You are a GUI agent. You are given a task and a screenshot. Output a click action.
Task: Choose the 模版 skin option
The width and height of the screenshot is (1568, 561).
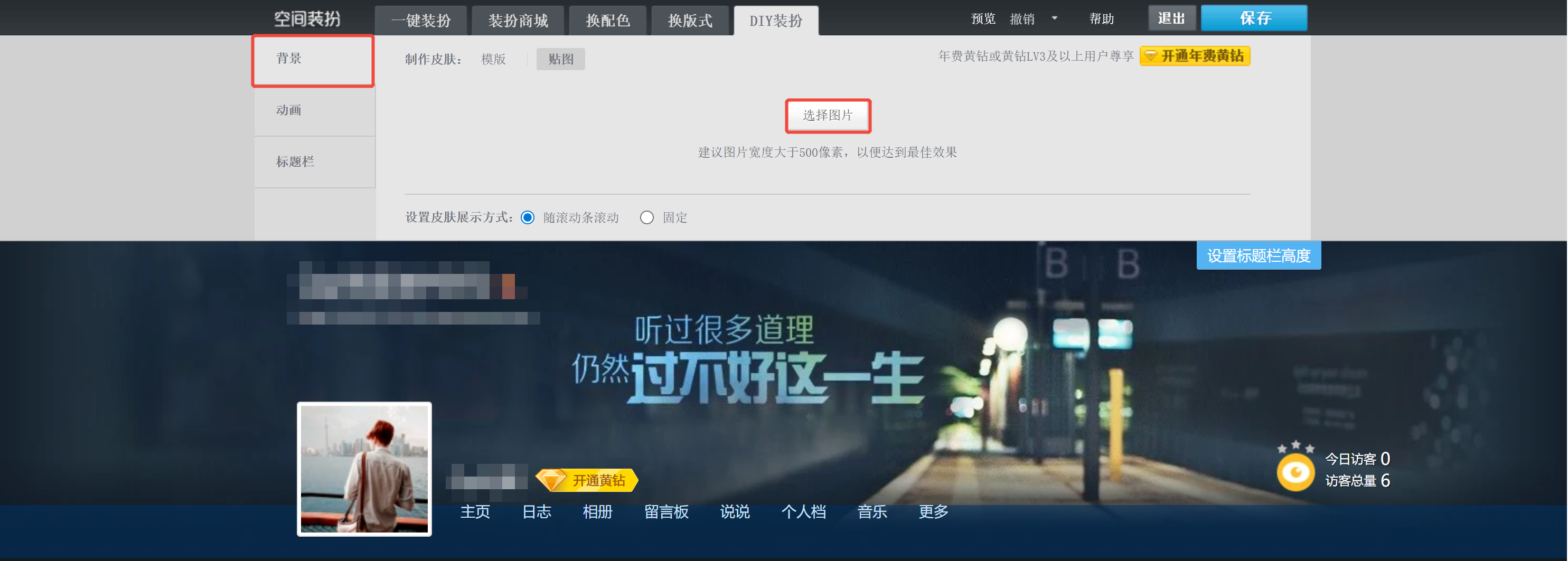point(493,59)
